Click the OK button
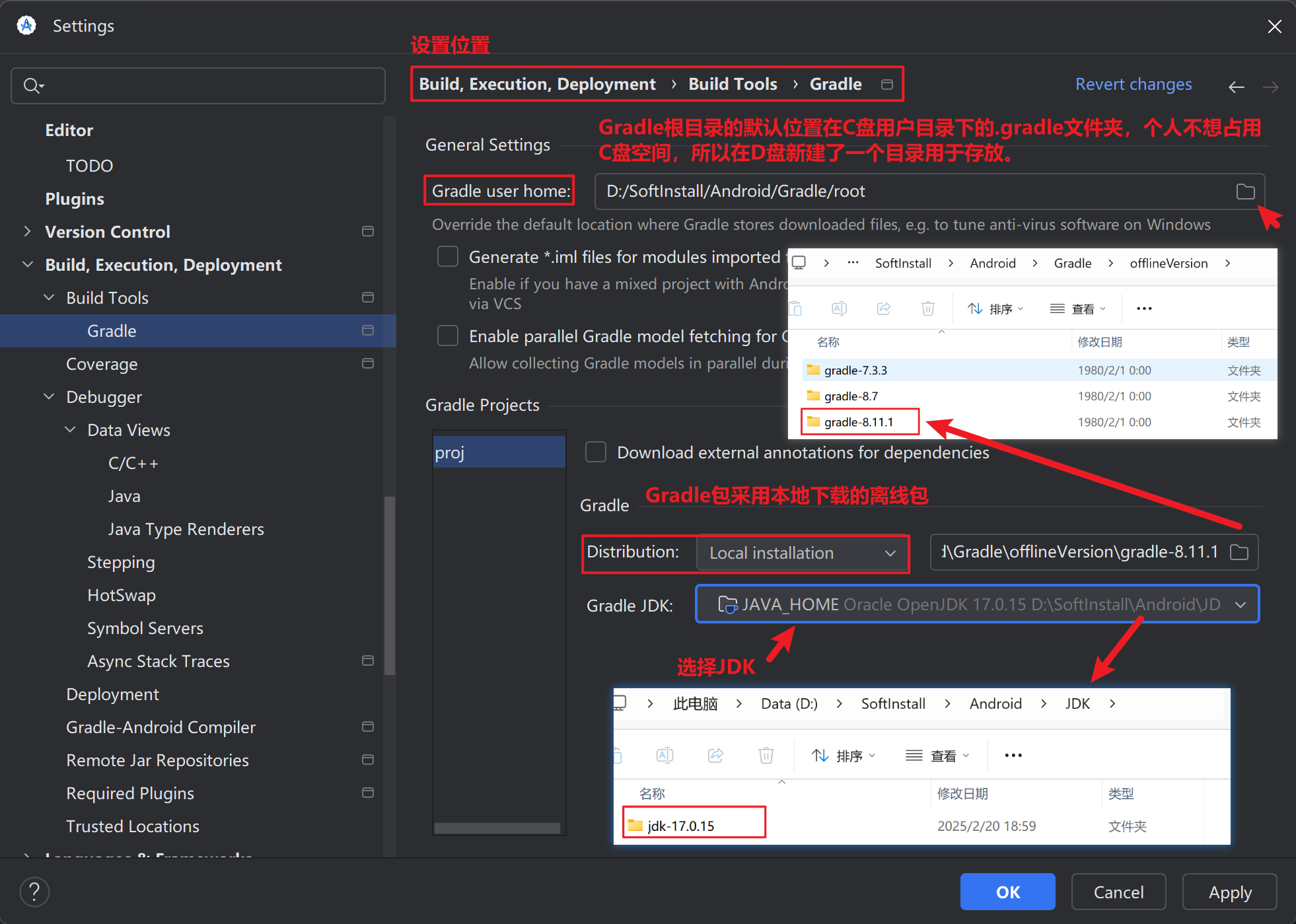Viewport: 1296px width, 924px height. pos(1008,892)
